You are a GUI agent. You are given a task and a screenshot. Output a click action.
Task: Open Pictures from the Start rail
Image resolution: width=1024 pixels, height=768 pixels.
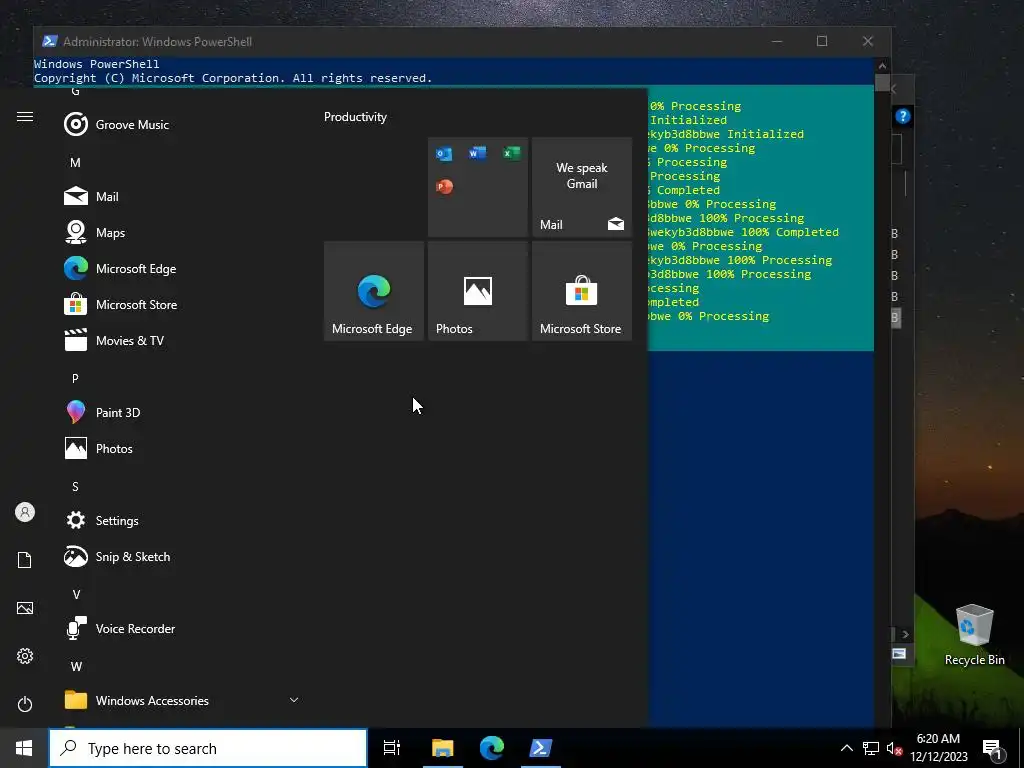click(25, 608)
